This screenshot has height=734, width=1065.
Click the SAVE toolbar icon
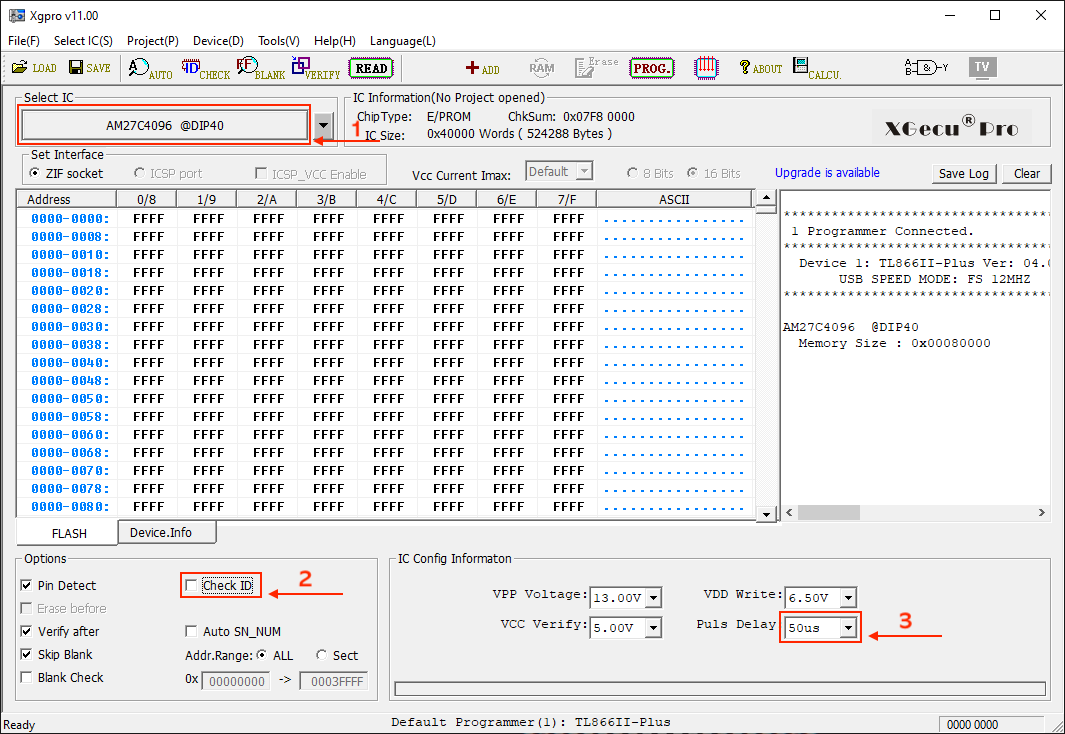pos(90,68)
